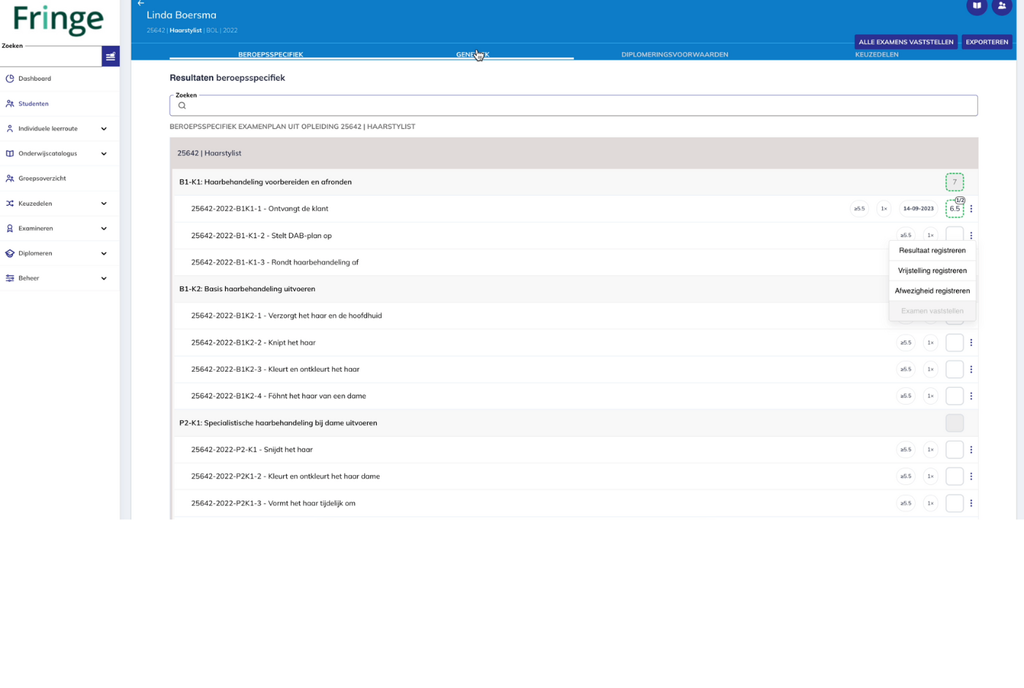This screenshot has width=1024, height=688.
Task: Click the Exporteren button
Action: 987,42
